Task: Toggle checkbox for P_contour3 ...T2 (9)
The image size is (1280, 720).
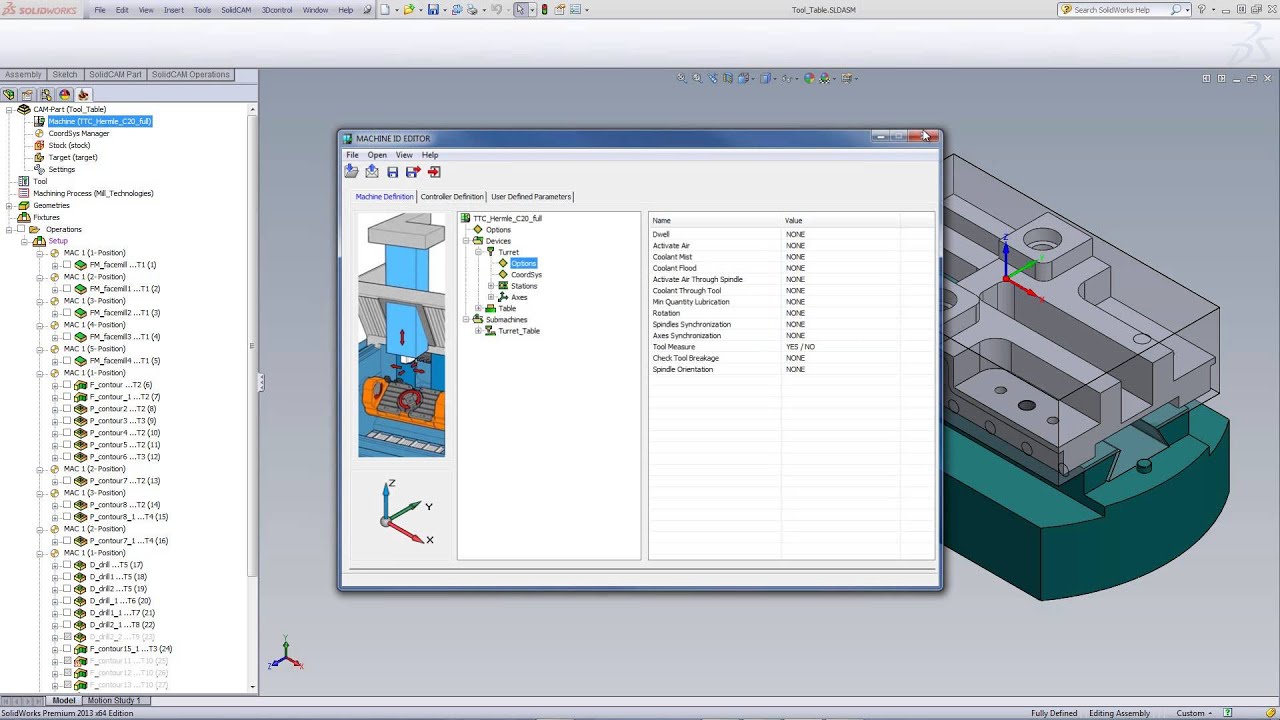Action: 68,421
